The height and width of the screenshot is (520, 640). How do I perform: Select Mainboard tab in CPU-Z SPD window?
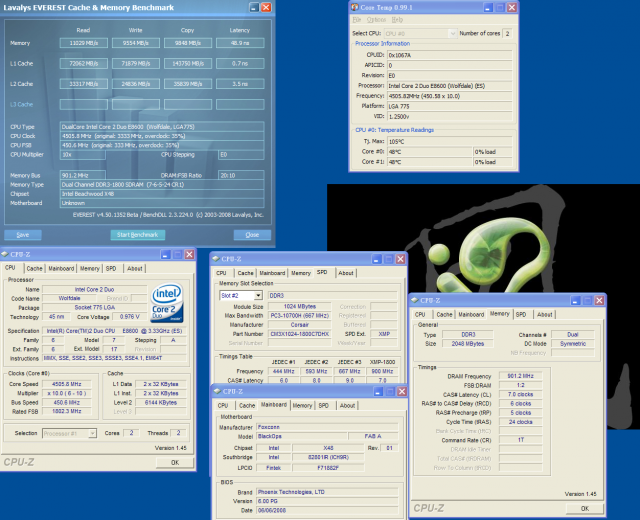pos(272,273)
